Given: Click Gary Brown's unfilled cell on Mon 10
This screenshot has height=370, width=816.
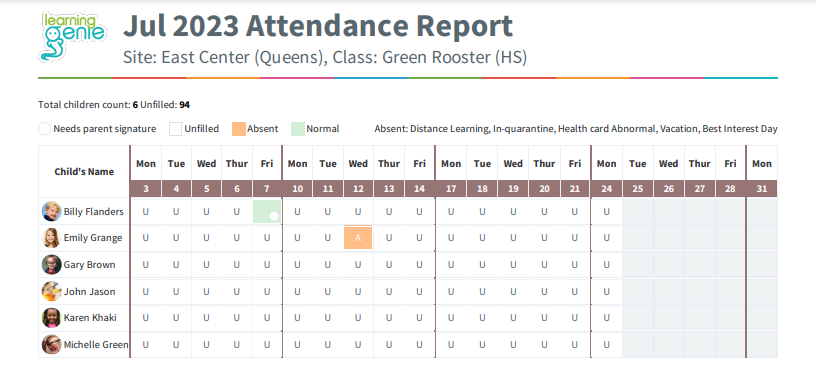Looking at the screenshot, I should coord(297,264).
